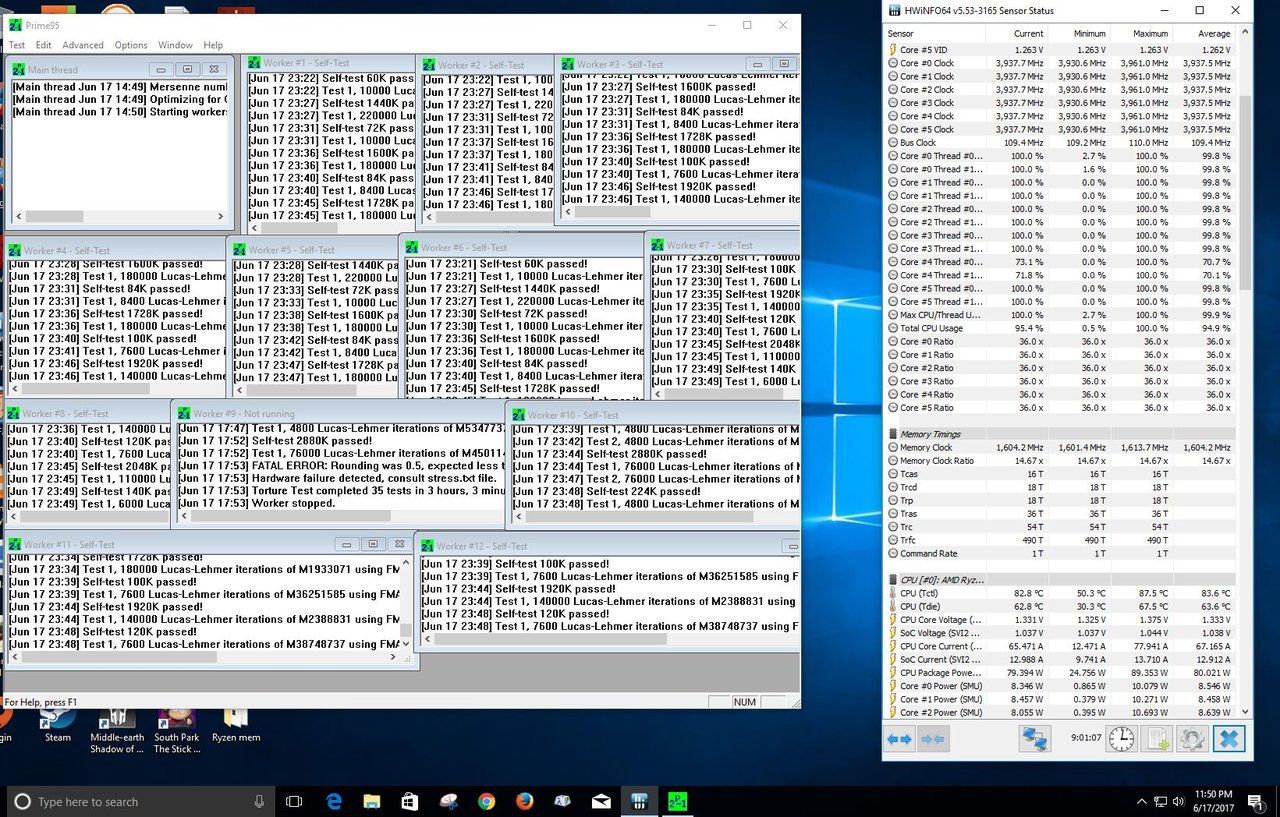Click the blue X close-sensors button in HWiNFO64

[1229, 739]
